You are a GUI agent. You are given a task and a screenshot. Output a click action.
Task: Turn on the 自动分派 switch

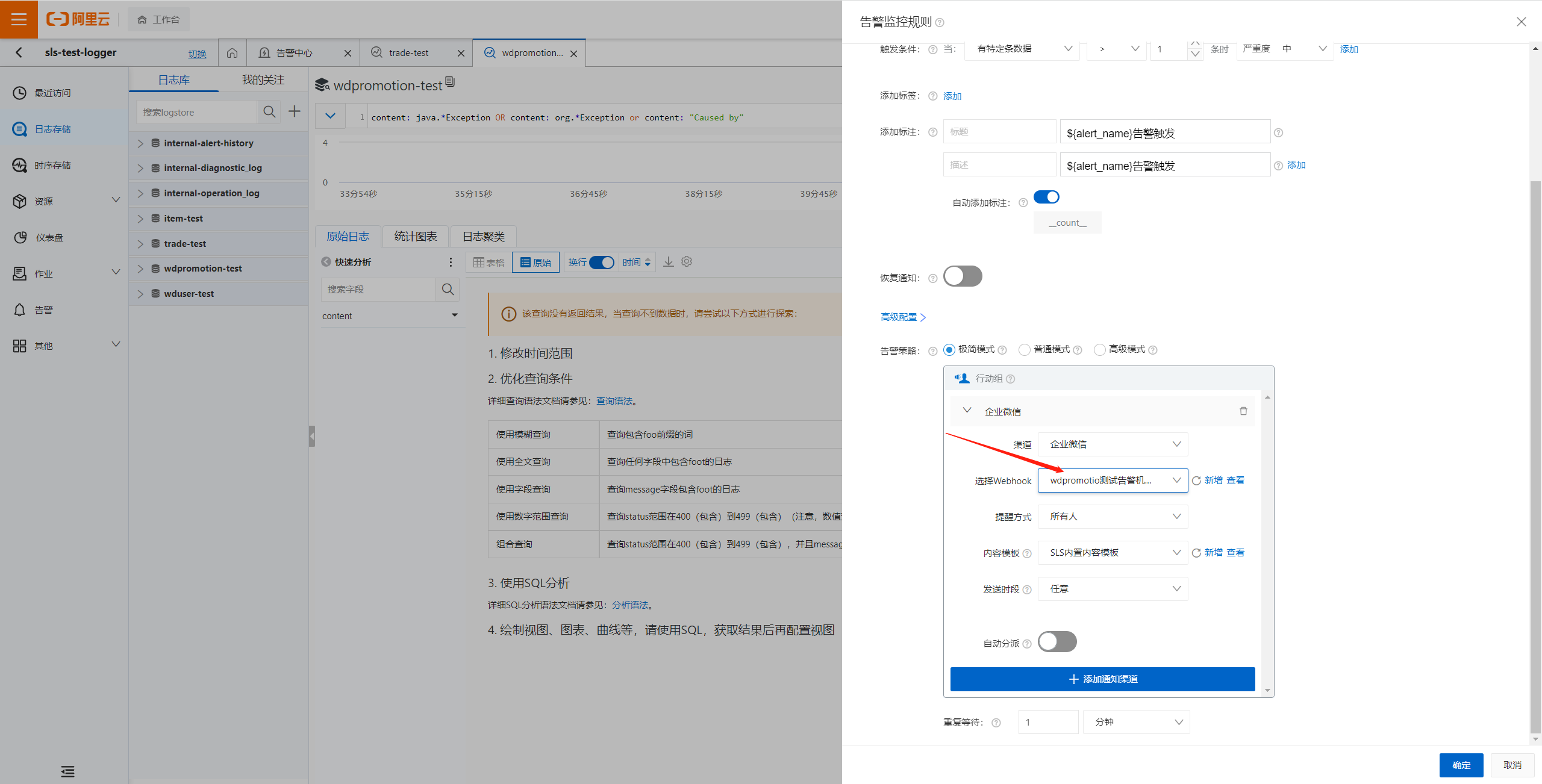(x=1057, y=642)
